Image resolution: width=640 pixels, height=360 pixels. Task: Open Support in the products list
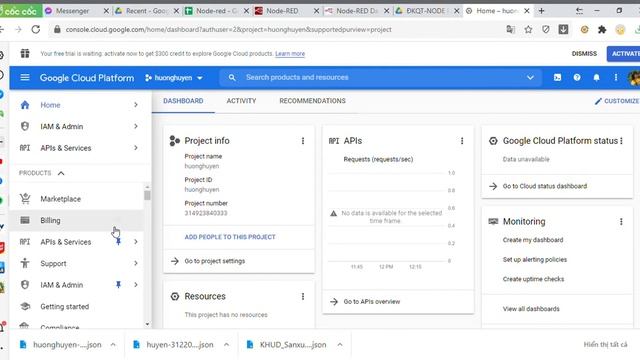coord(76,264)
